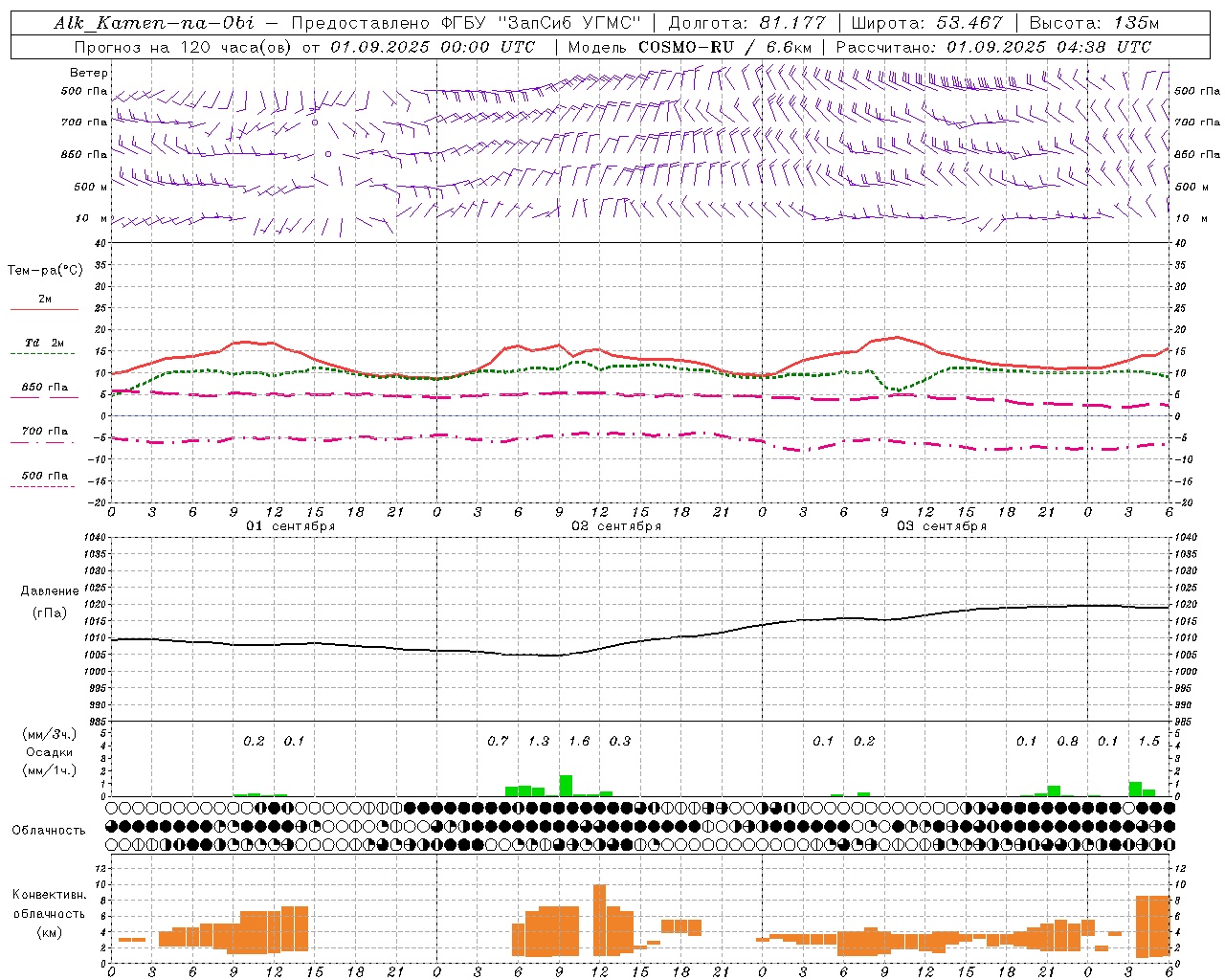Click the date label 01 сентября

pos(291,526)
